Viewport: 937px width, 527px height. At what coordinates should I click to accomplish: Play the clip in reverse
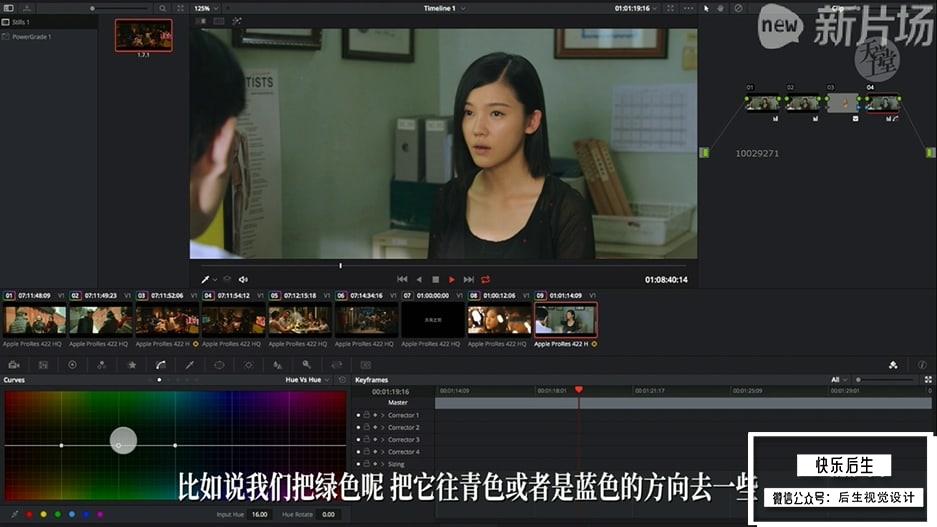pos(419,279)
